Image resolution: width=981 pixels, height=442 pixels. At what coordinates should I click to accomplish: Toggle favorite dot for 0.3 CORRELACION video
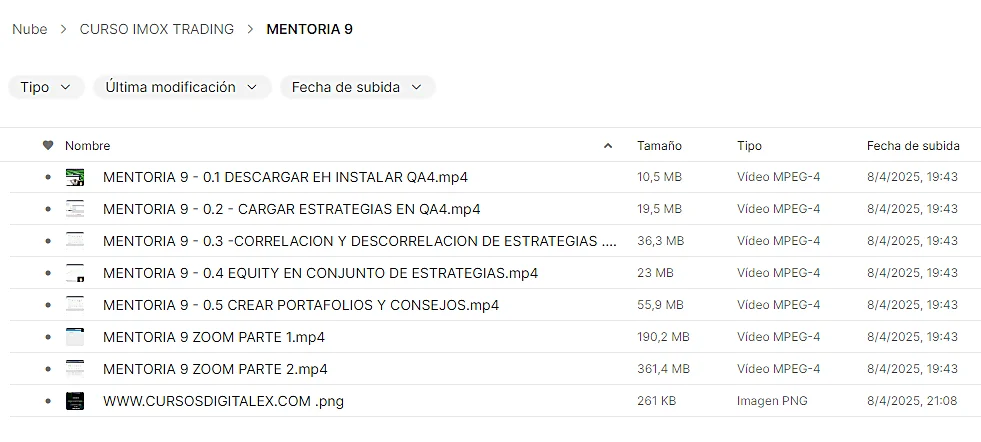(47, 241)
